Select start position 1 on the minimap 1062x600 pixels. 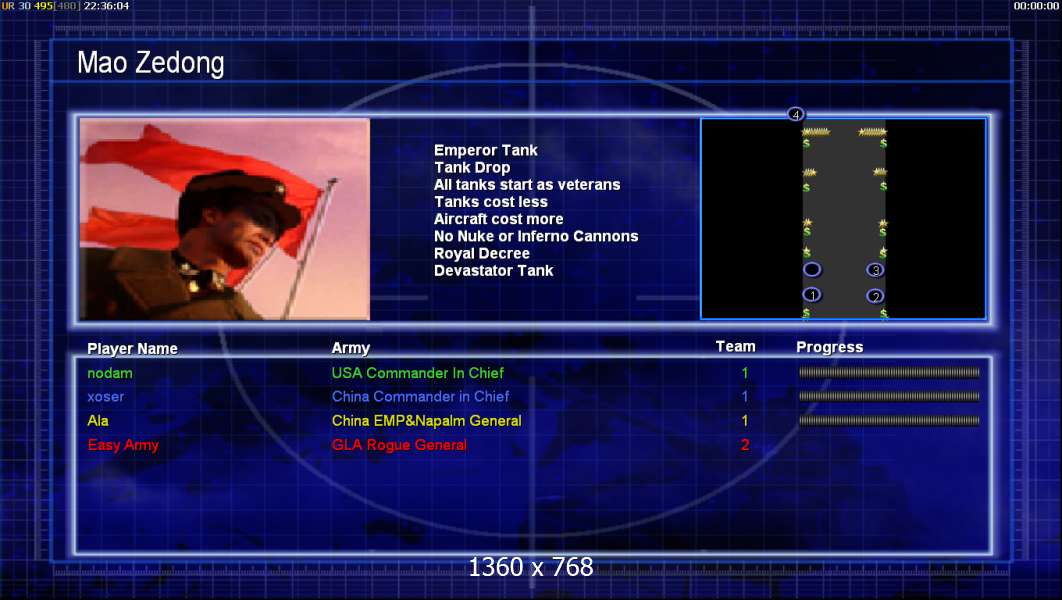811,295
